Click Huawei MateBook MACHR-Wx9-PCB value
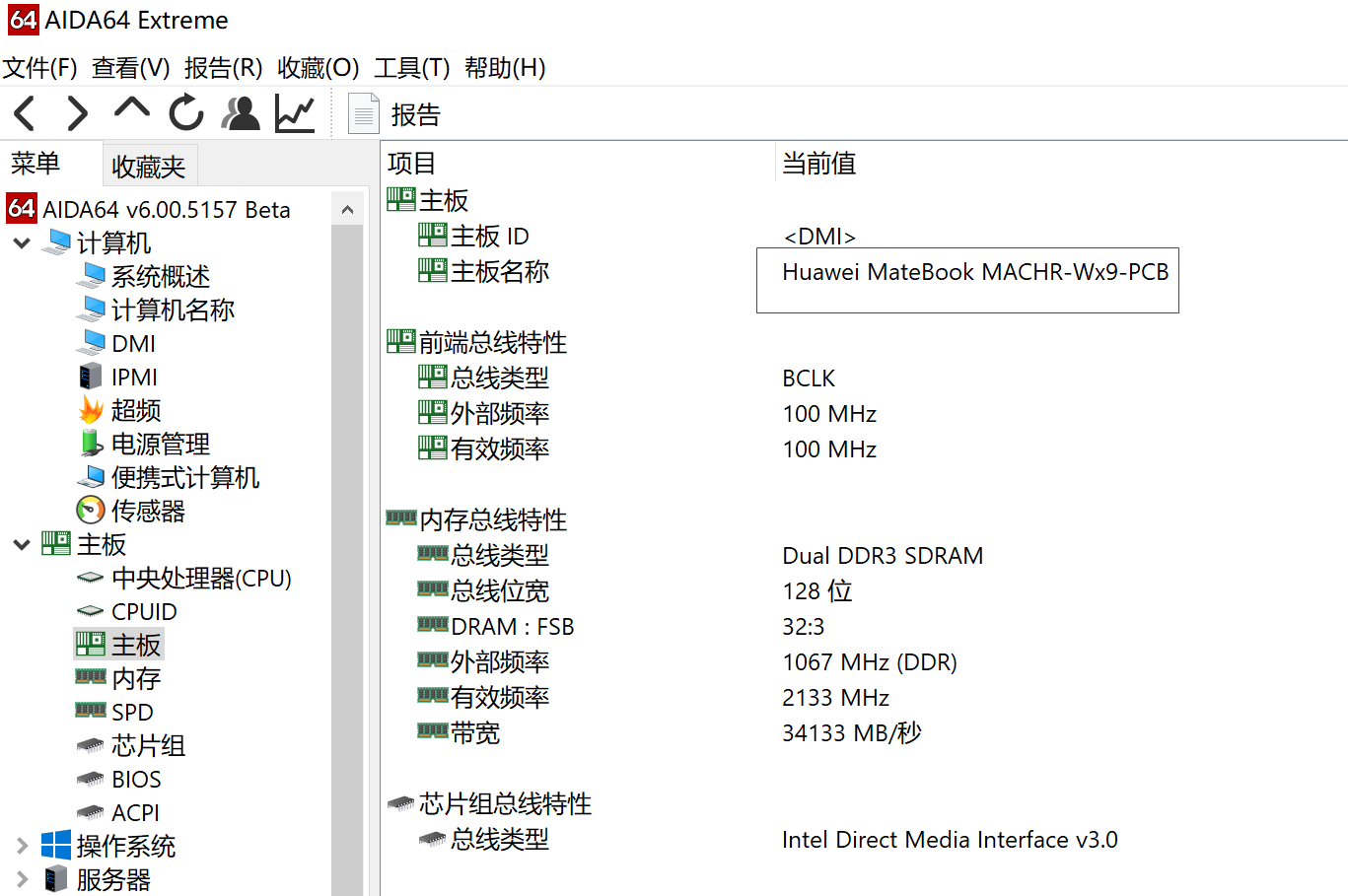1348x896 pixels. (975, 272)
